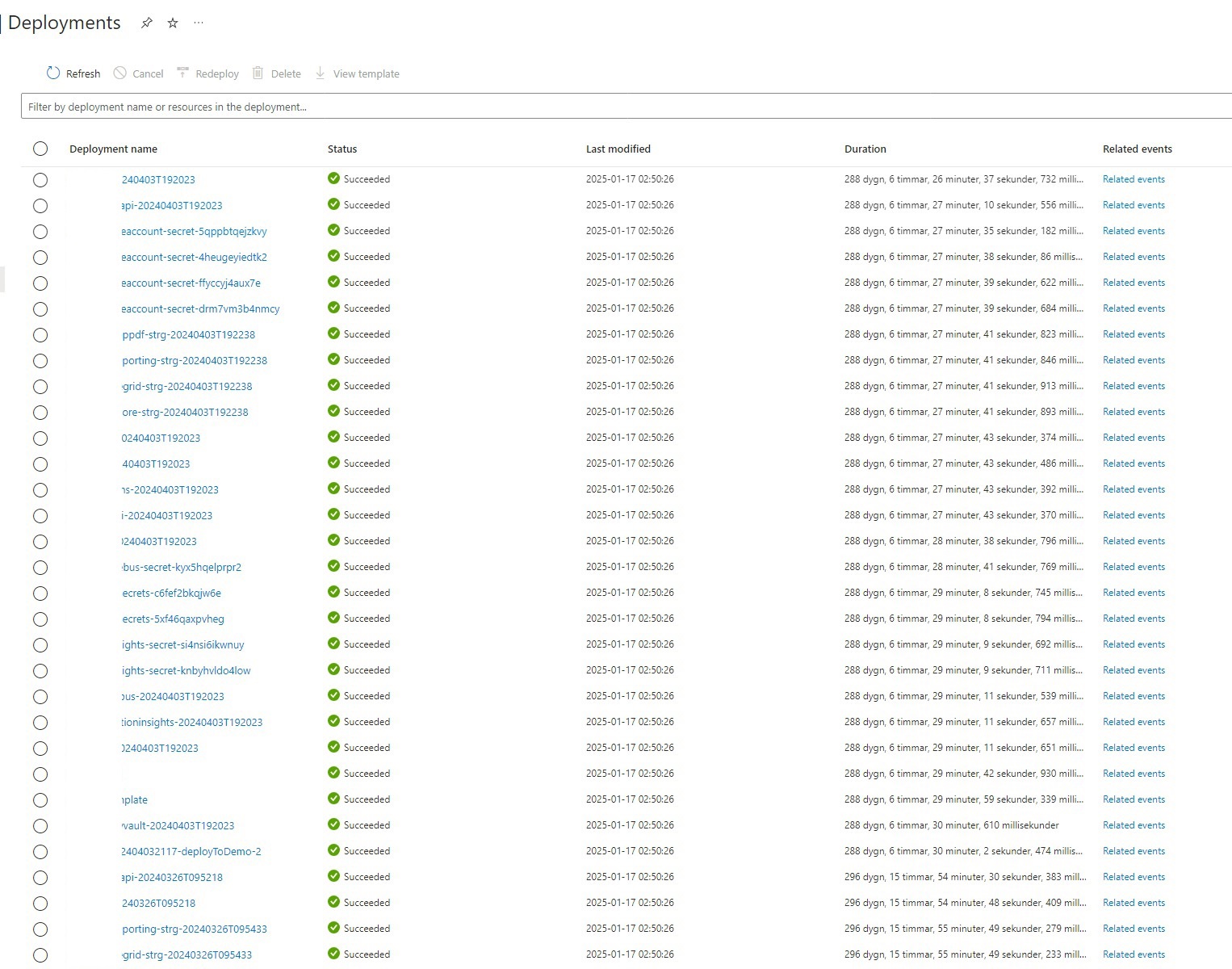This screenshot has width=1232, height=969.
Task: Click the Cancel toolbar icon
Action: [119, 73]
